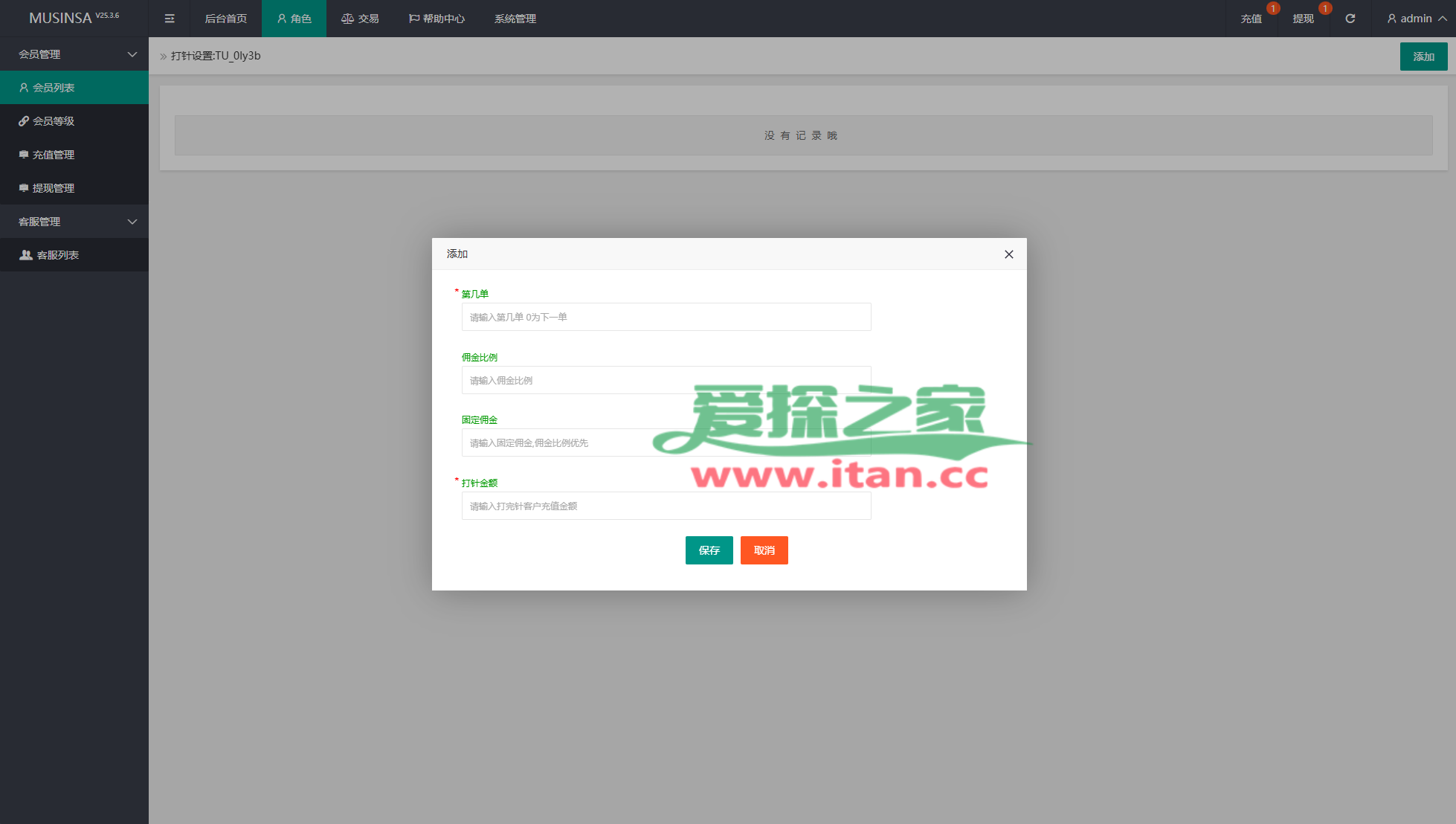Focus the 打针金额 input field
This screenshot has width=1456, height=824.
pos(666,506)
